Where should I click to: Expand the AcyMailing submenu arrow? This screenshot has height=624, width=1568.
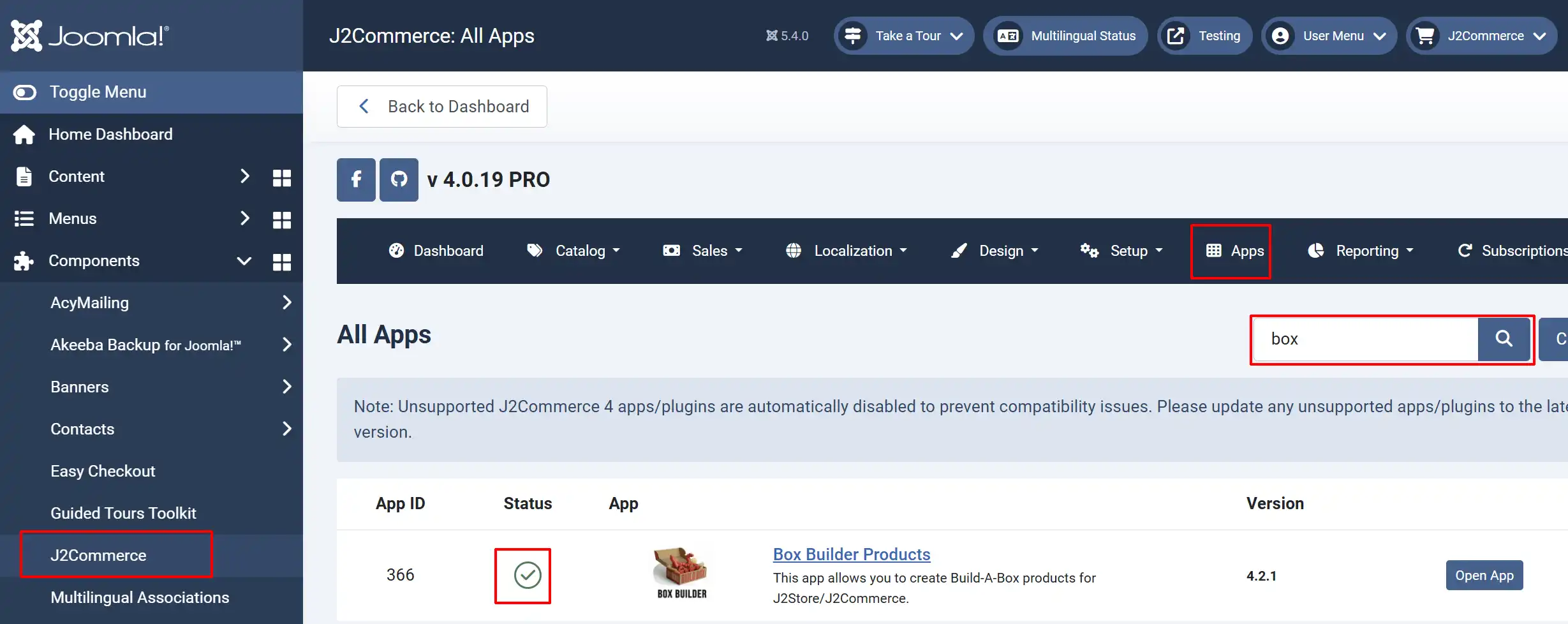coord(286,302)
